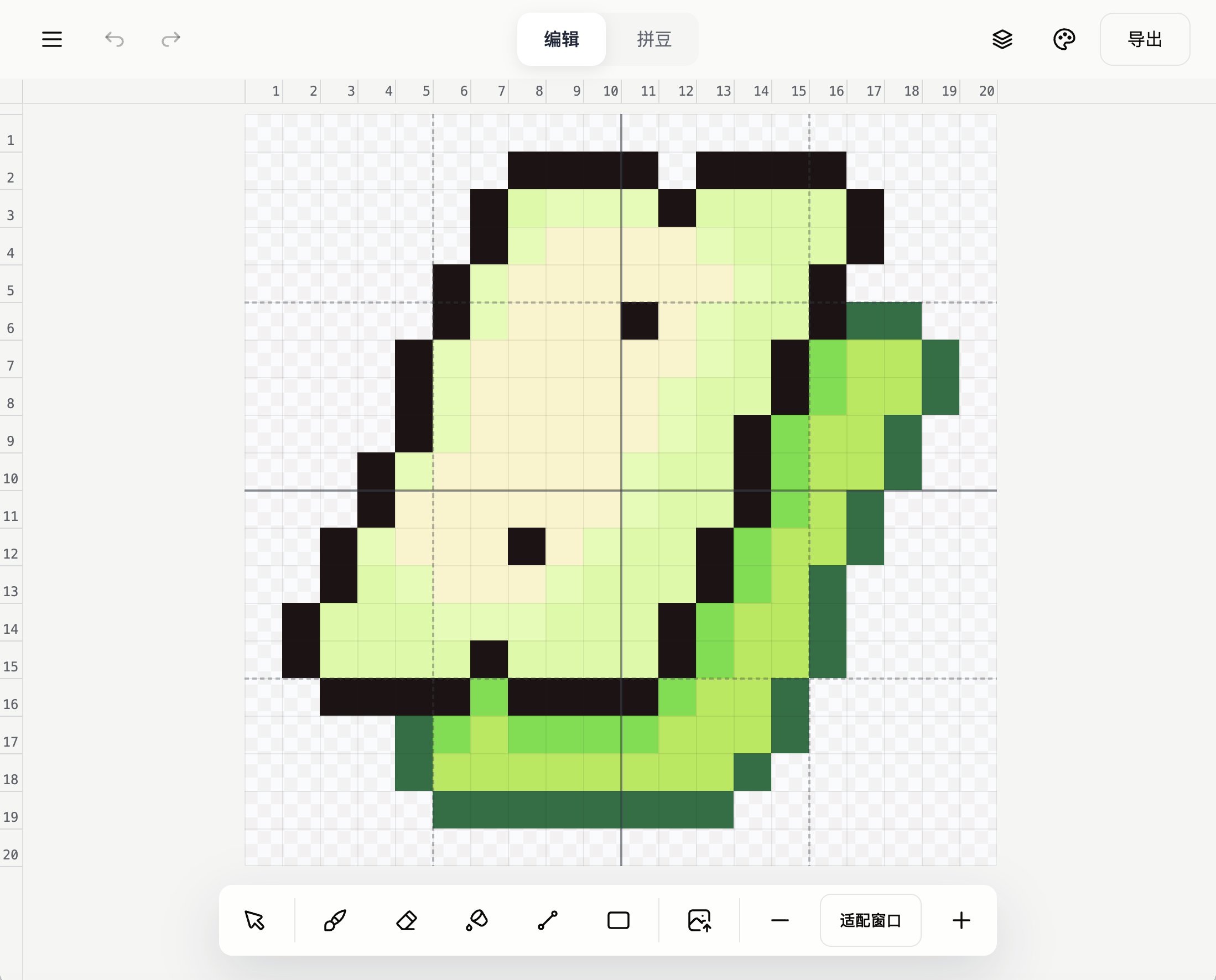This screenshot has height=980, width=1216.
Task: Undo the last action
Action: (114, 39)
